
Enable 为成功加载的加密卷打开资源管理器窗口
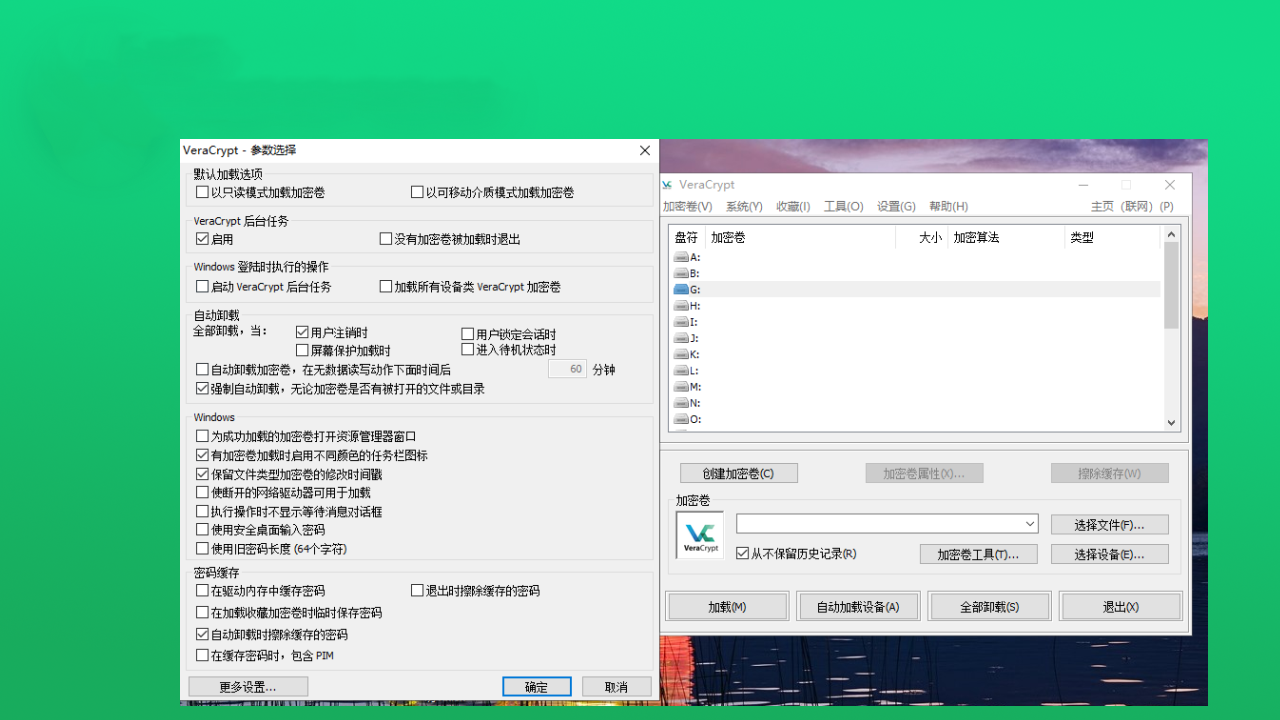[203, 436]
